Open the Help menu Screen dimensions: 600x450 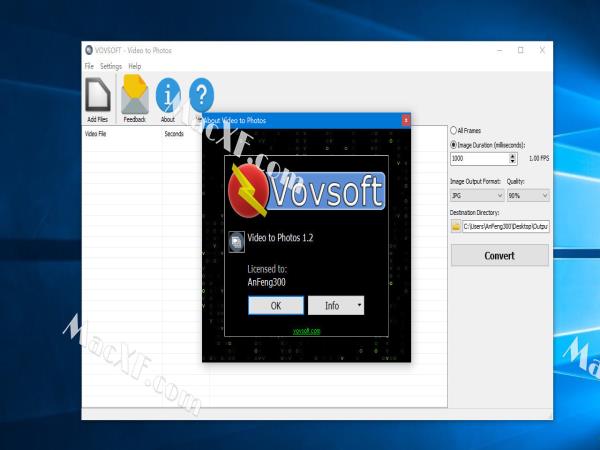(x=134, y=66)
